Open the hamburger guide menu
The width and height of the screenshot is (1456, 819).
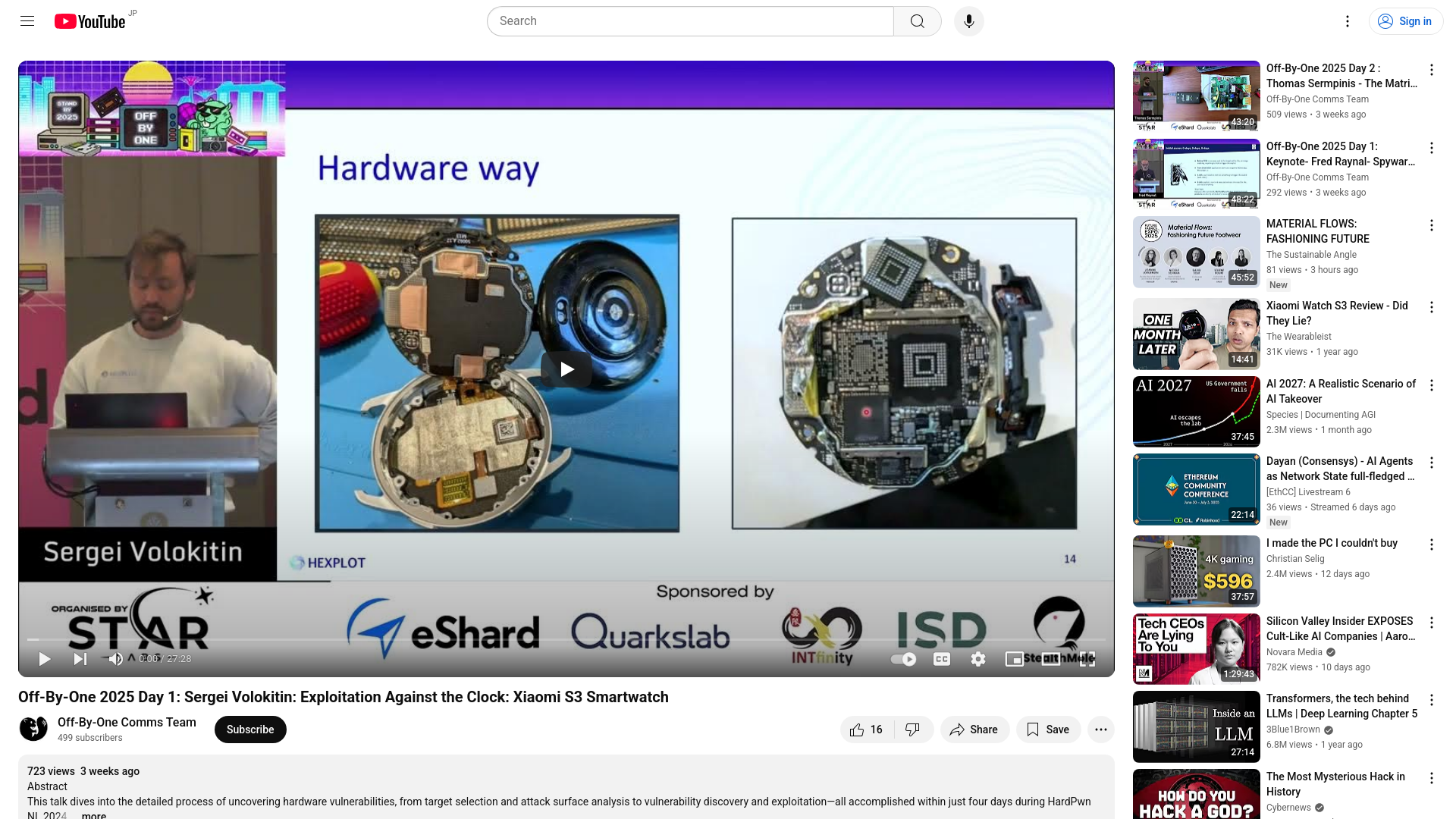click(27, 21)
